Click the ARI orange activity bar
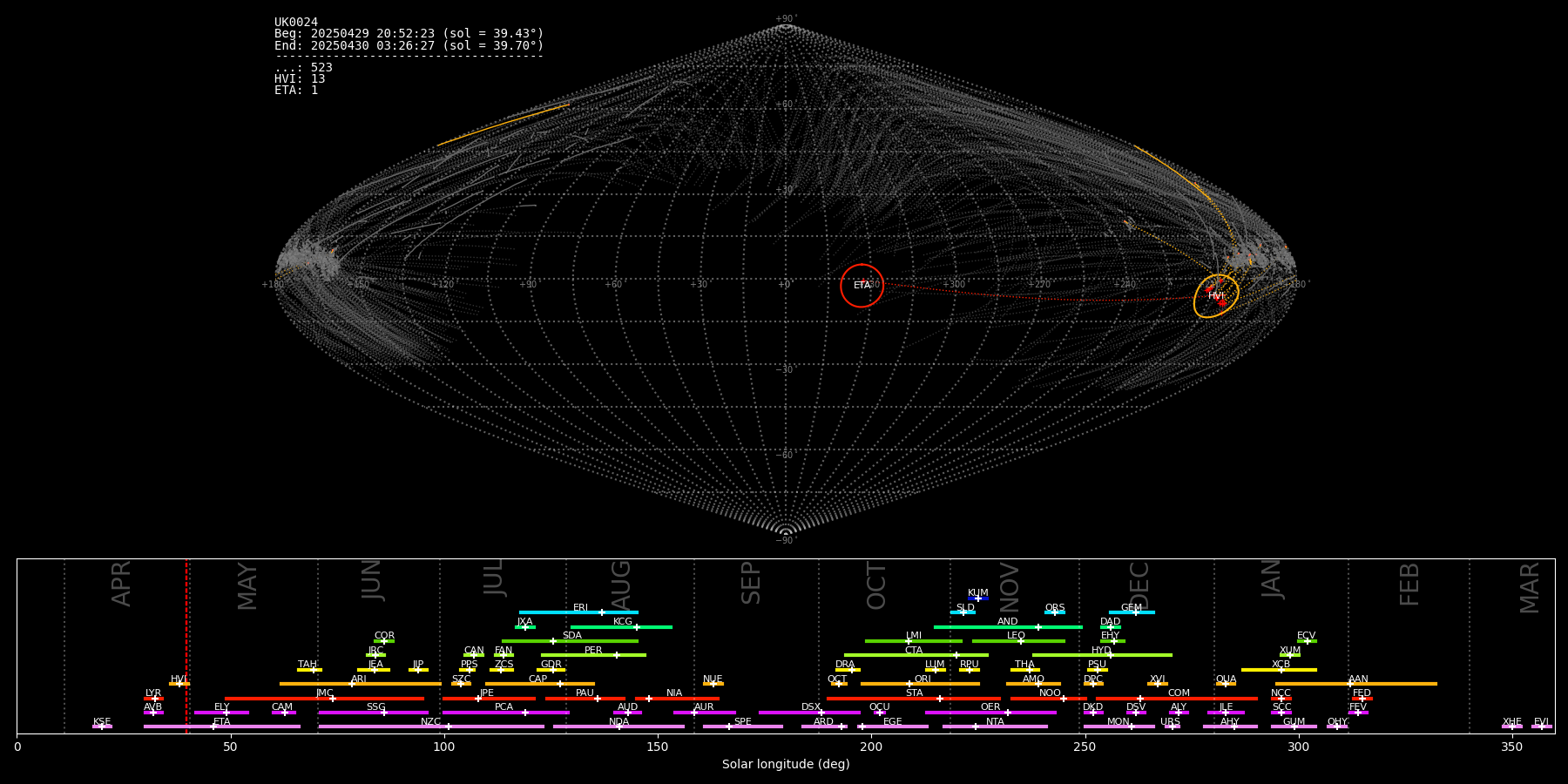 point(360,684)
